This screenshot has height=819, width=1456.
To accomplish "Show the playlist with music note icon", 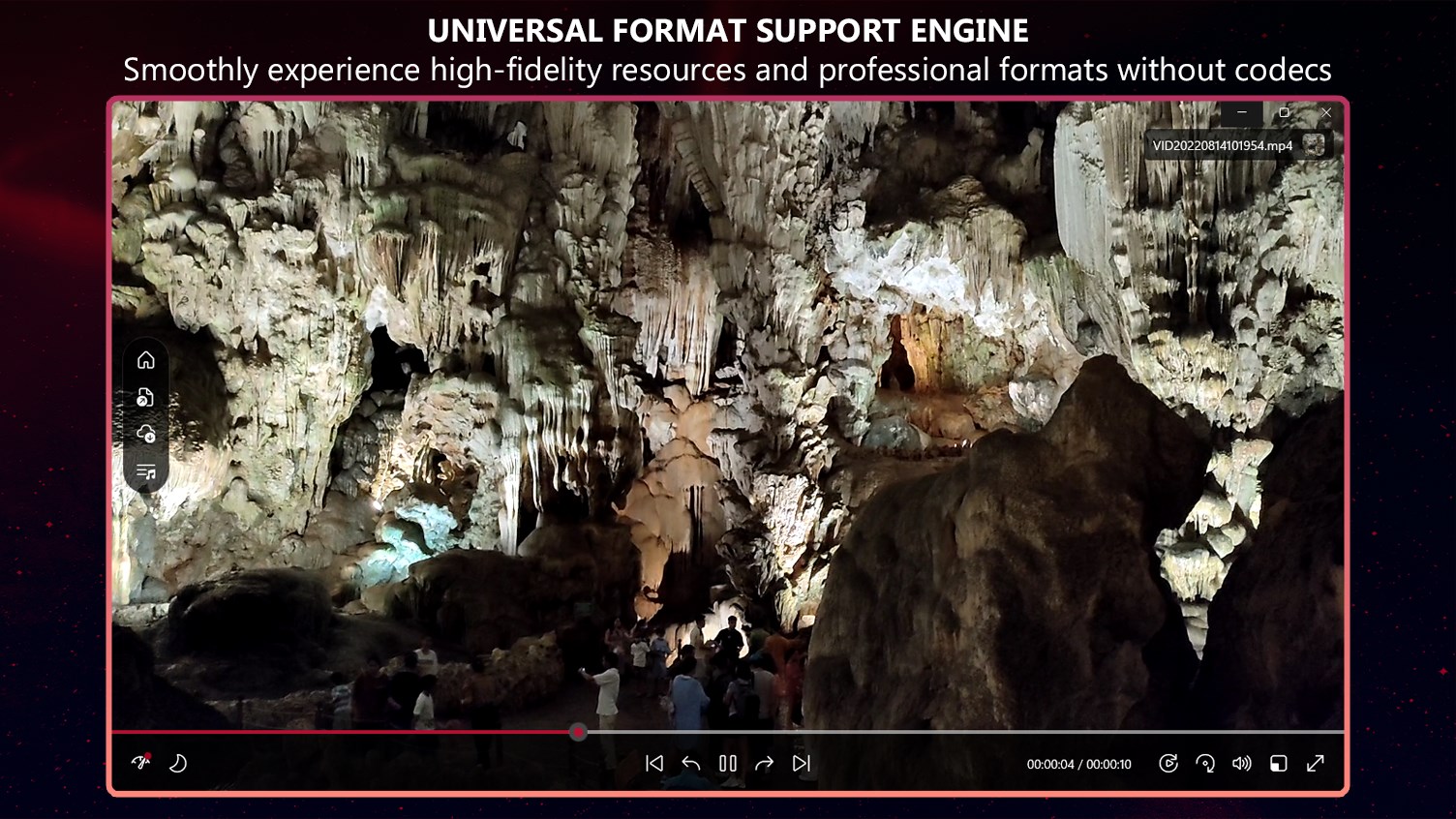I will coord(146,471).
